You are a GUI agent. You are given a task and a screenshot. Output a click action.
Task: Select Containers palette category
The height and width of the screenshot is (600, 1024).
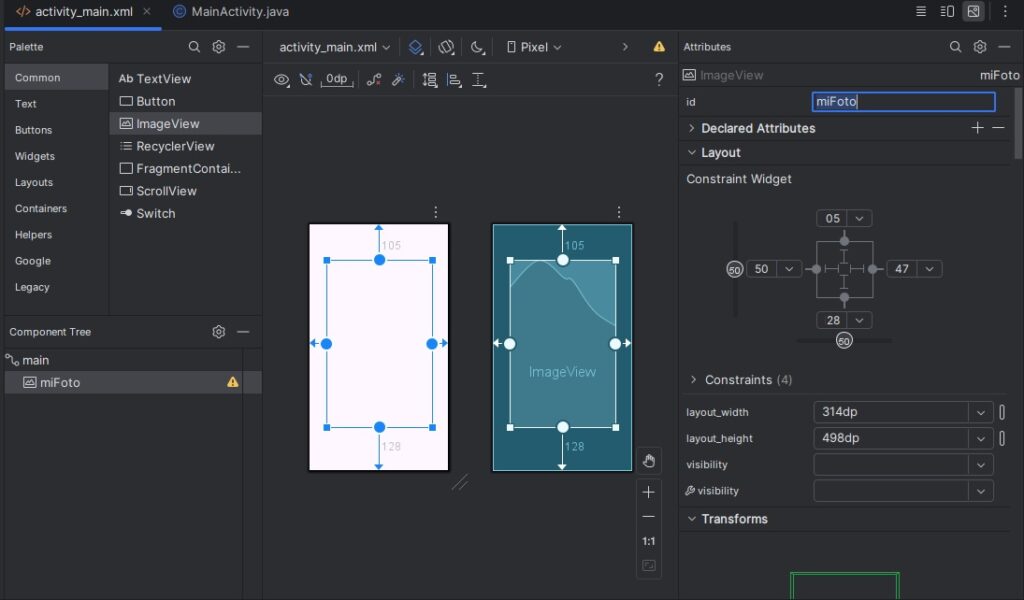click(x=56, y=208)
